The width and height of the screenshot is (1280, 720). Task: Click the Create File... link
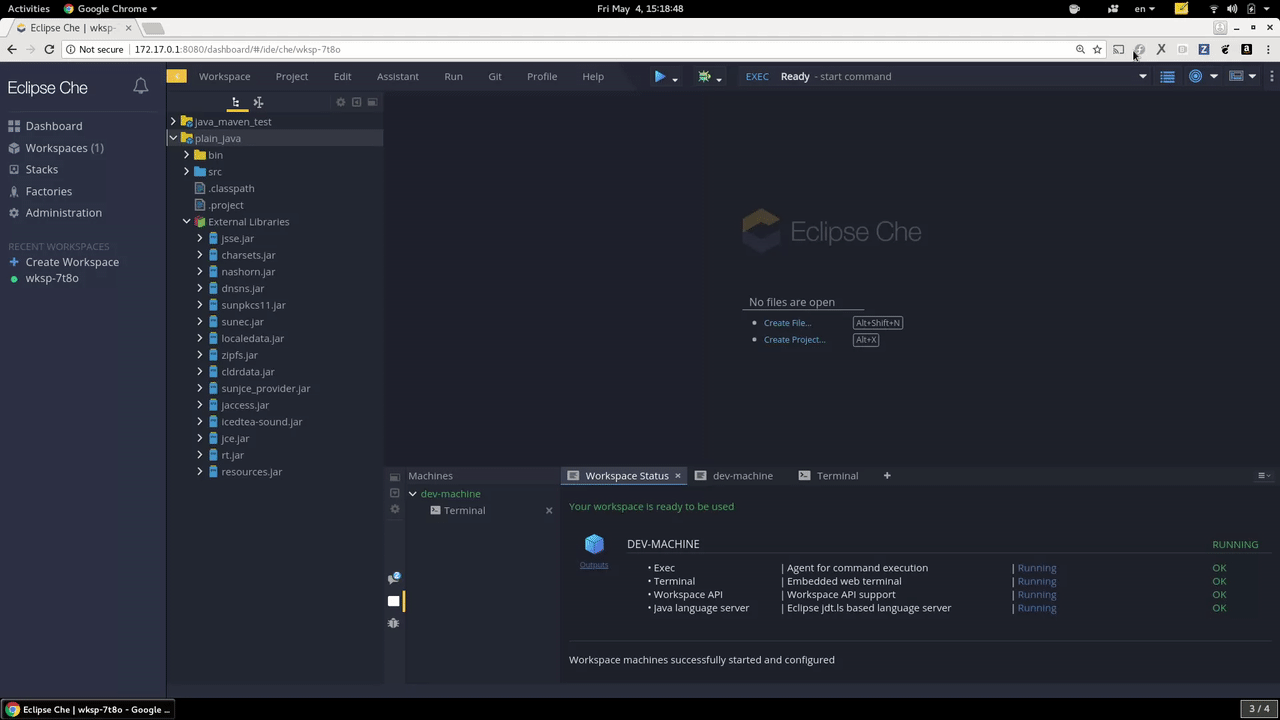click(x=787, y=323)
